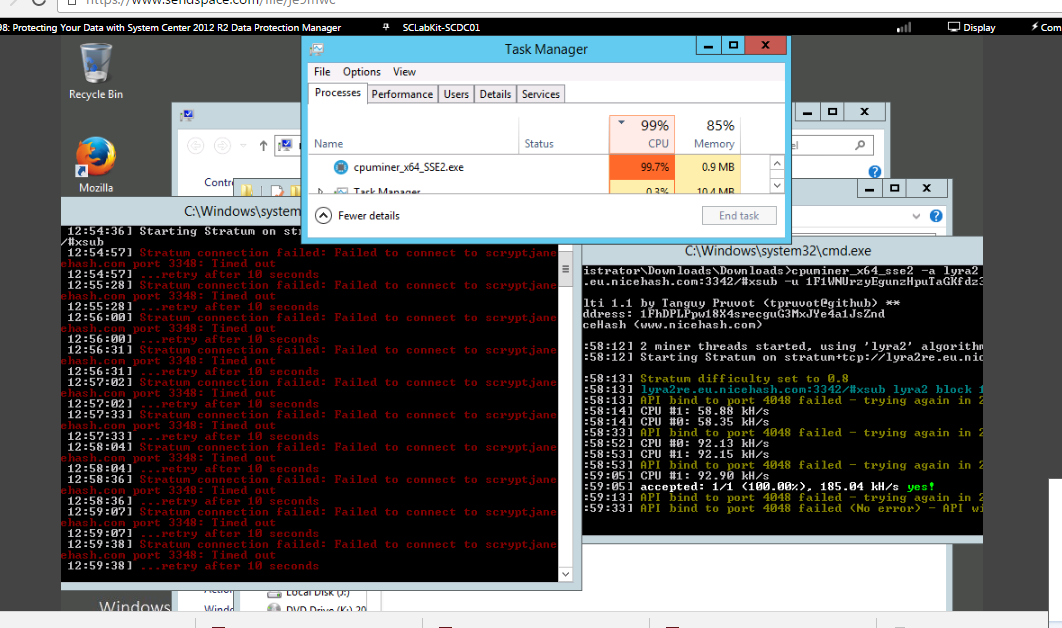
Task: Click the 'CPU #1: 92.90 kH/s' line
Action: [x=677, y=476]
